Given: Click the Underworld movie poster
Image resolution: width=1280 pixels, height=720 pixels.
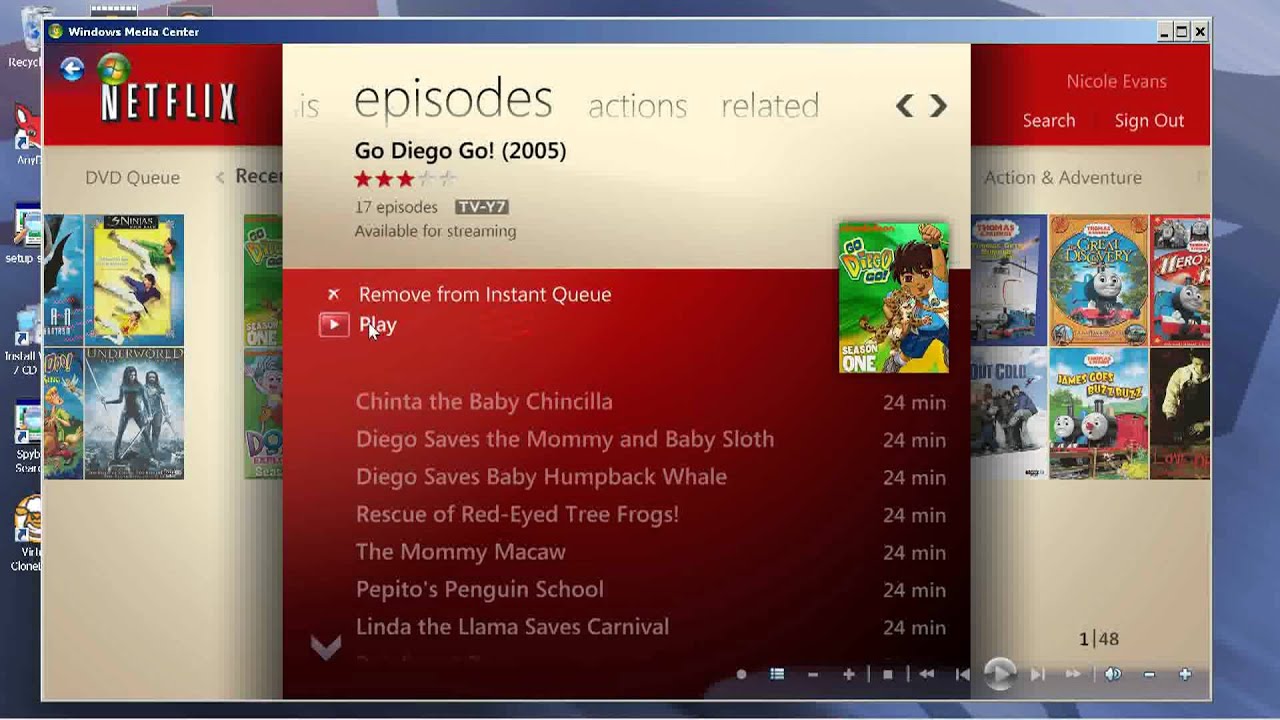Looking at the screenshot, I should tap(134, 413).
